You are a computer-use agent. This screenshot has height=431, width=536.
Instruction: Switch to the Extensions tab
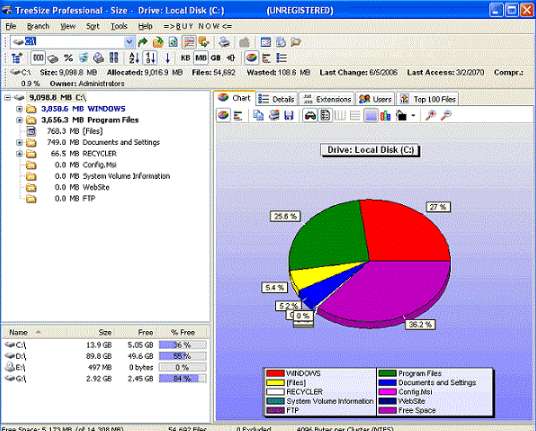click(327, 99)
